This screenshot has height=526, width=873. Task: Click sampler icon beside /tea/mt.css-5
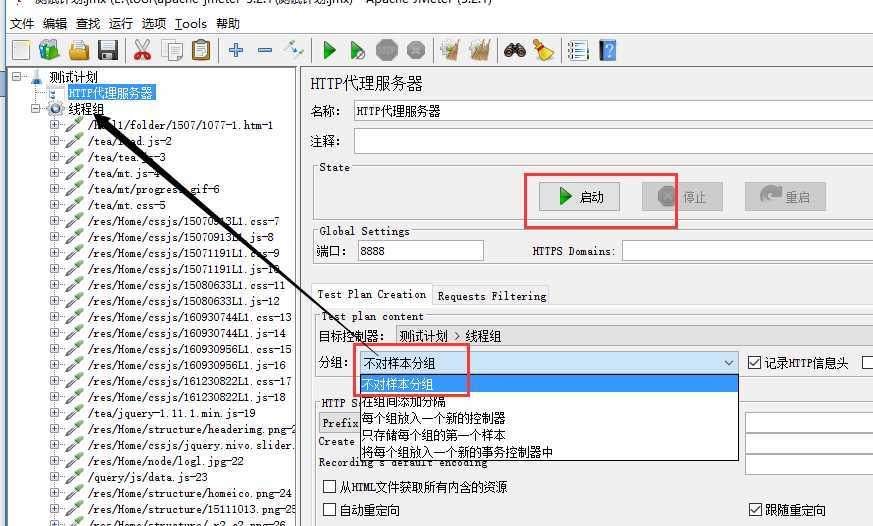74,205
